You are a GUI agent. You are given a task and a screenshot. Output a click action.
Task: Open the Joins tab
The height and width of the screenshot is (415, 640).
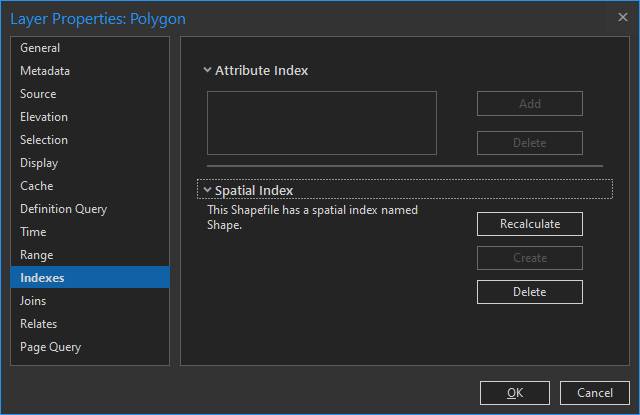coord(33,301)
